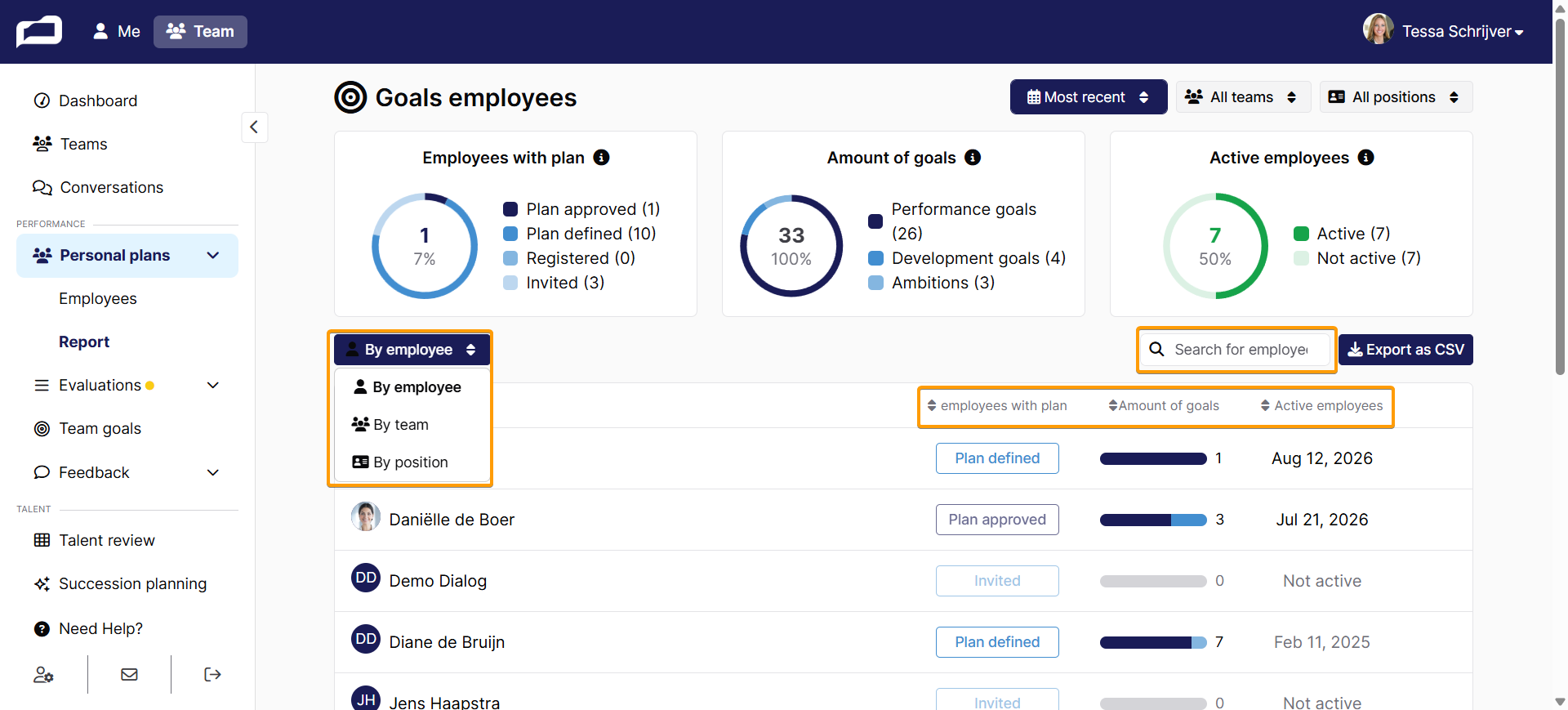
Task: Sort by Active employees column
Action: coord(1322,406)
